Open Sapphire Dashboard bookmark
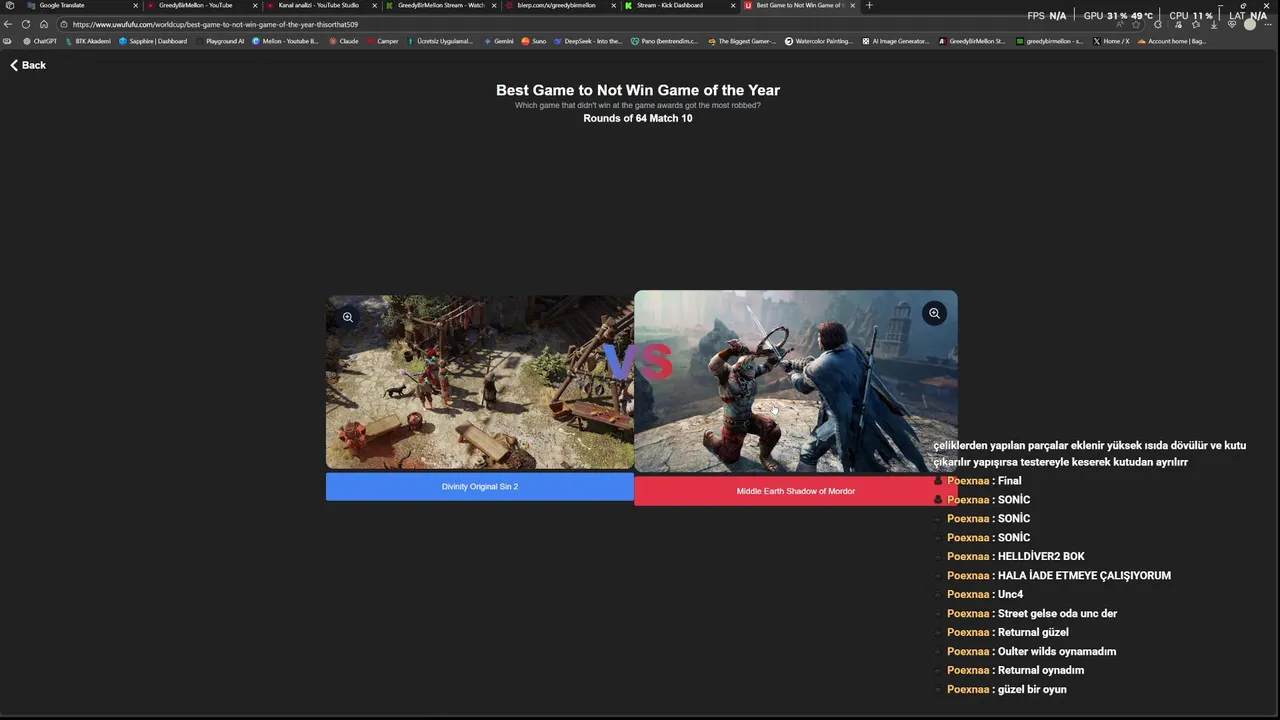 [x=153, y=41]
